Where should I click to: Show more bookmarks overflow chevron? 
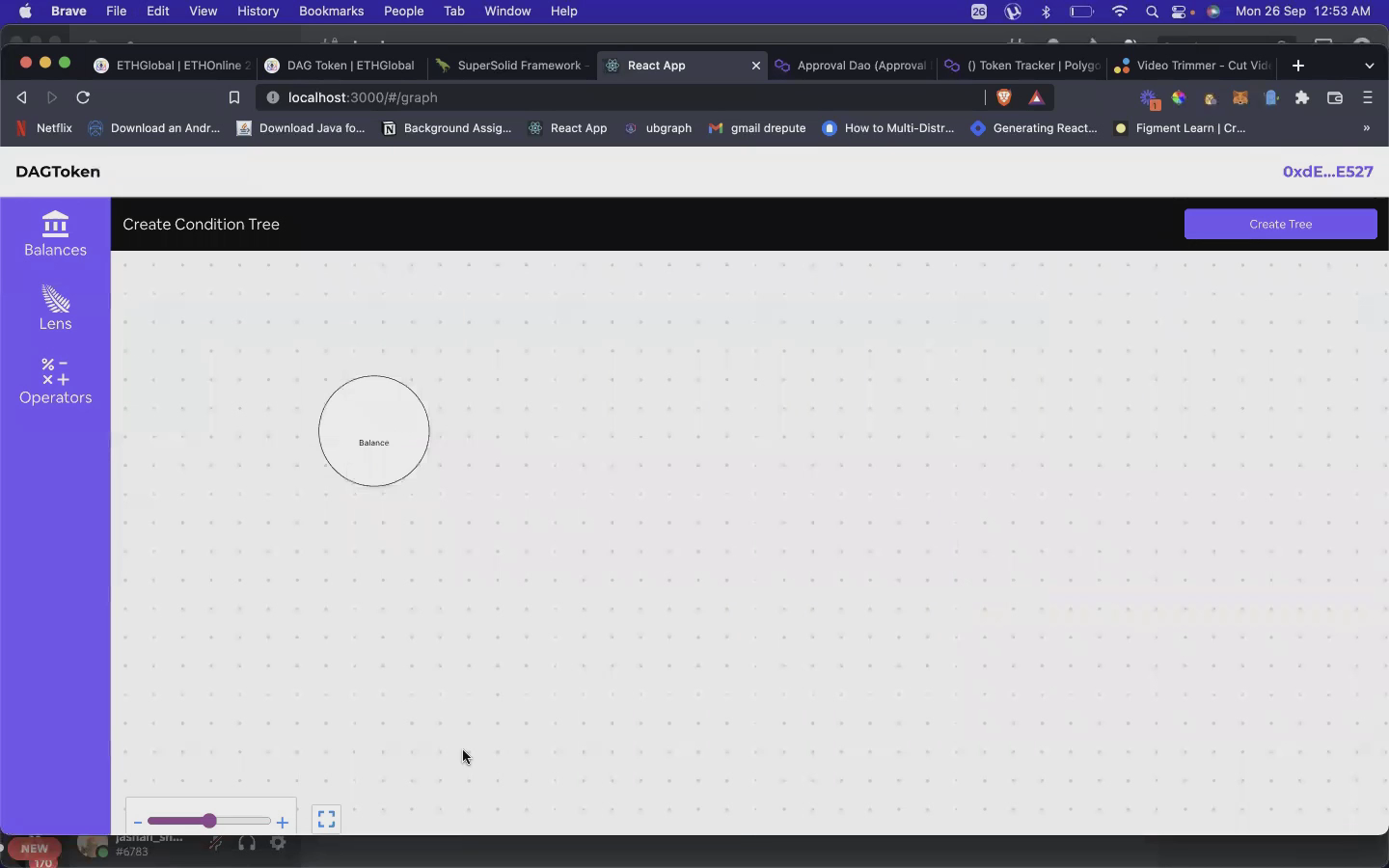tap(1367, 128)
